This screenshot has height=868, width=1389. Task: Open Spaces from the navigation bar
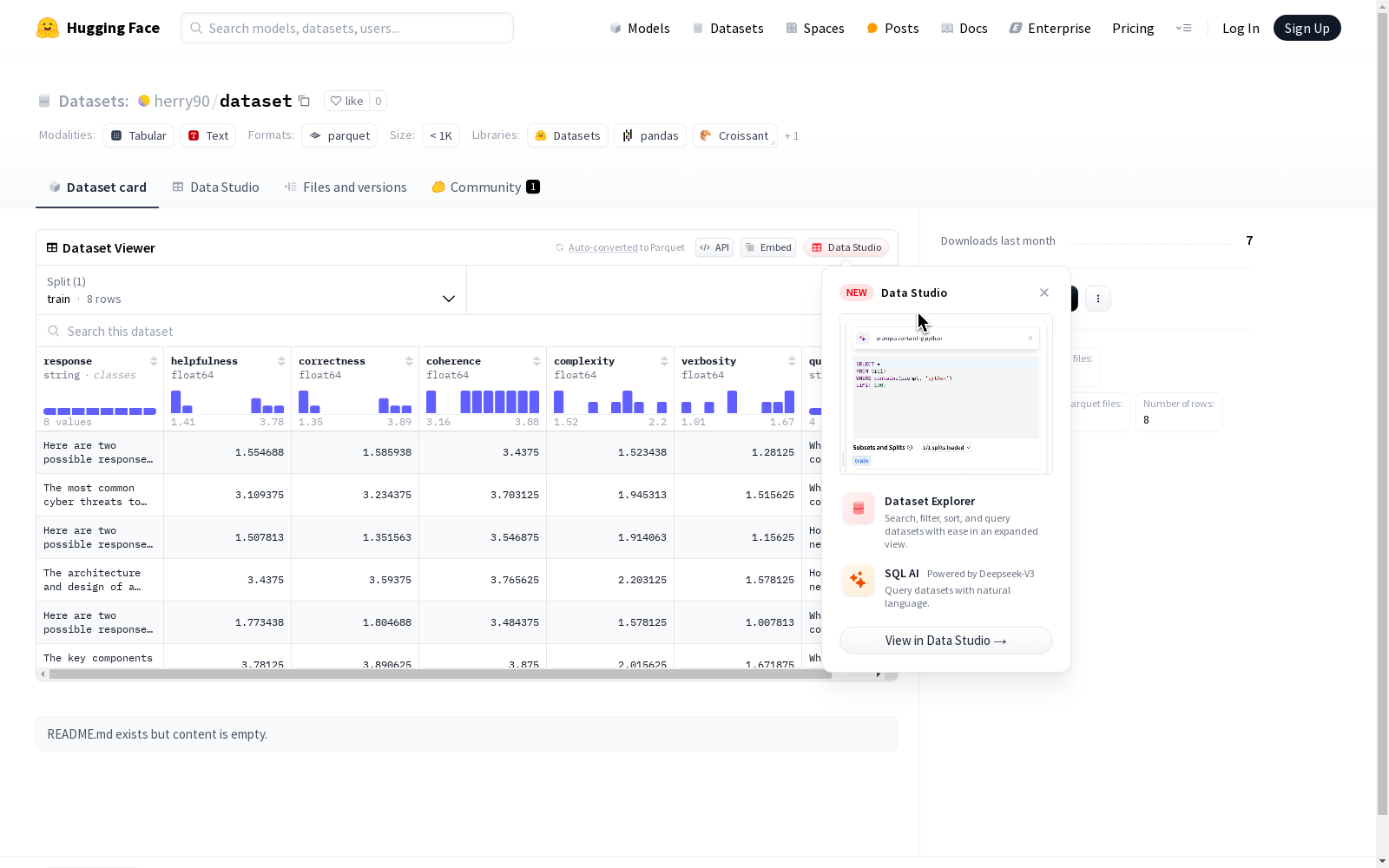click(815, 28)
